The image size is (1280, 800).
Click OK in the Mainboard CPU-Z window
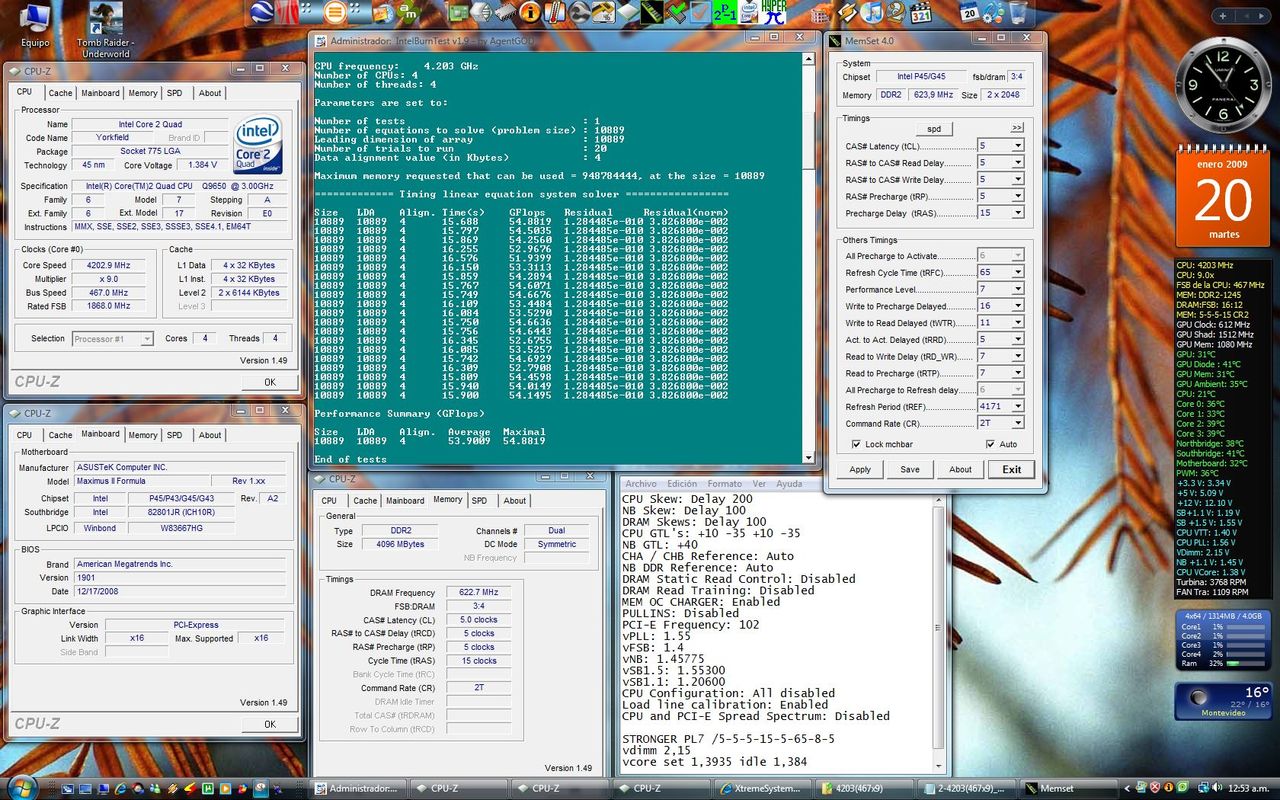(269, 724)
